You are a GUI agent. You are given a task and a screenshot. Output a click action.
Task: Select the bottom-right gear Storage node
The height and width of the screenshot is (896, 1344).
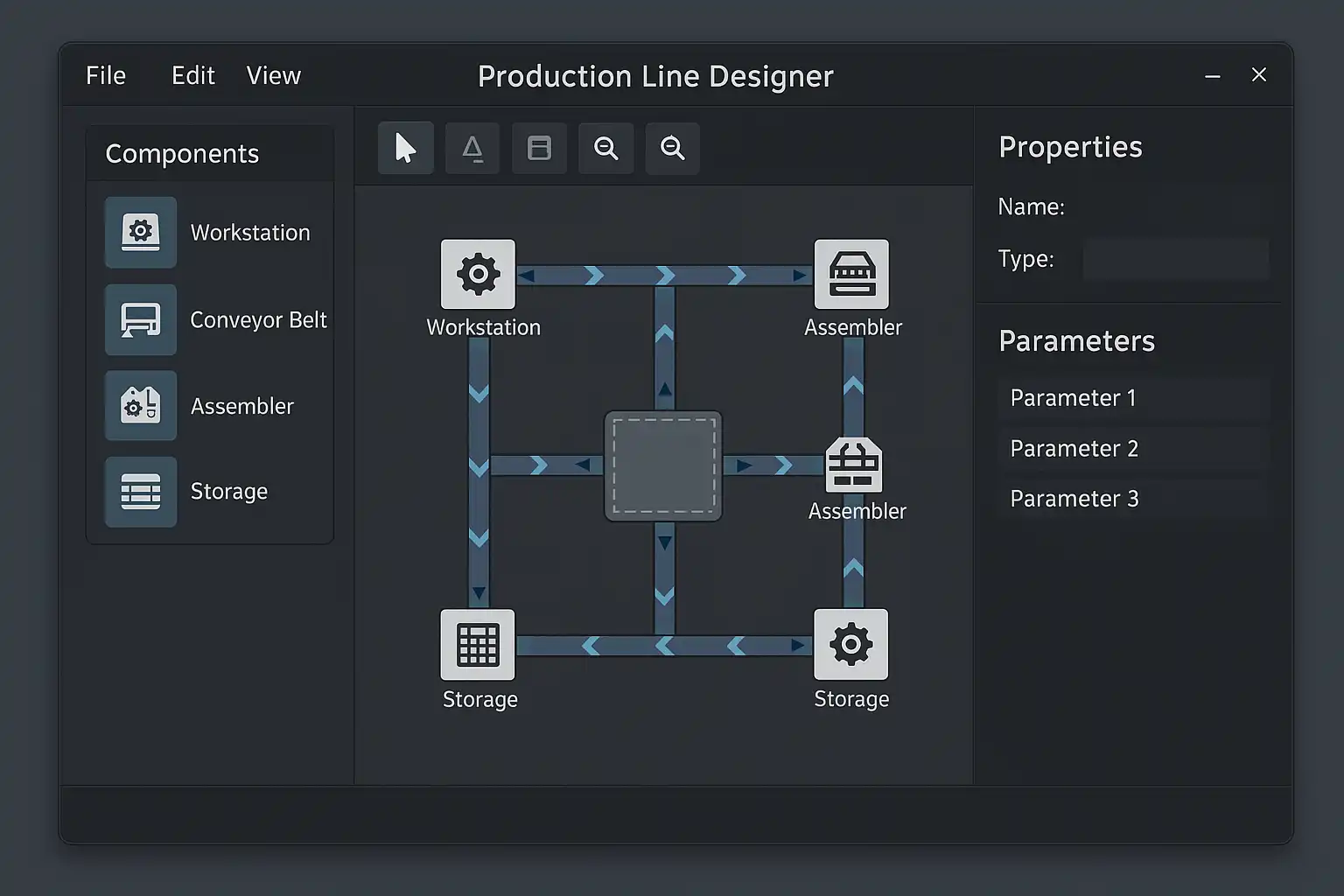850,645
